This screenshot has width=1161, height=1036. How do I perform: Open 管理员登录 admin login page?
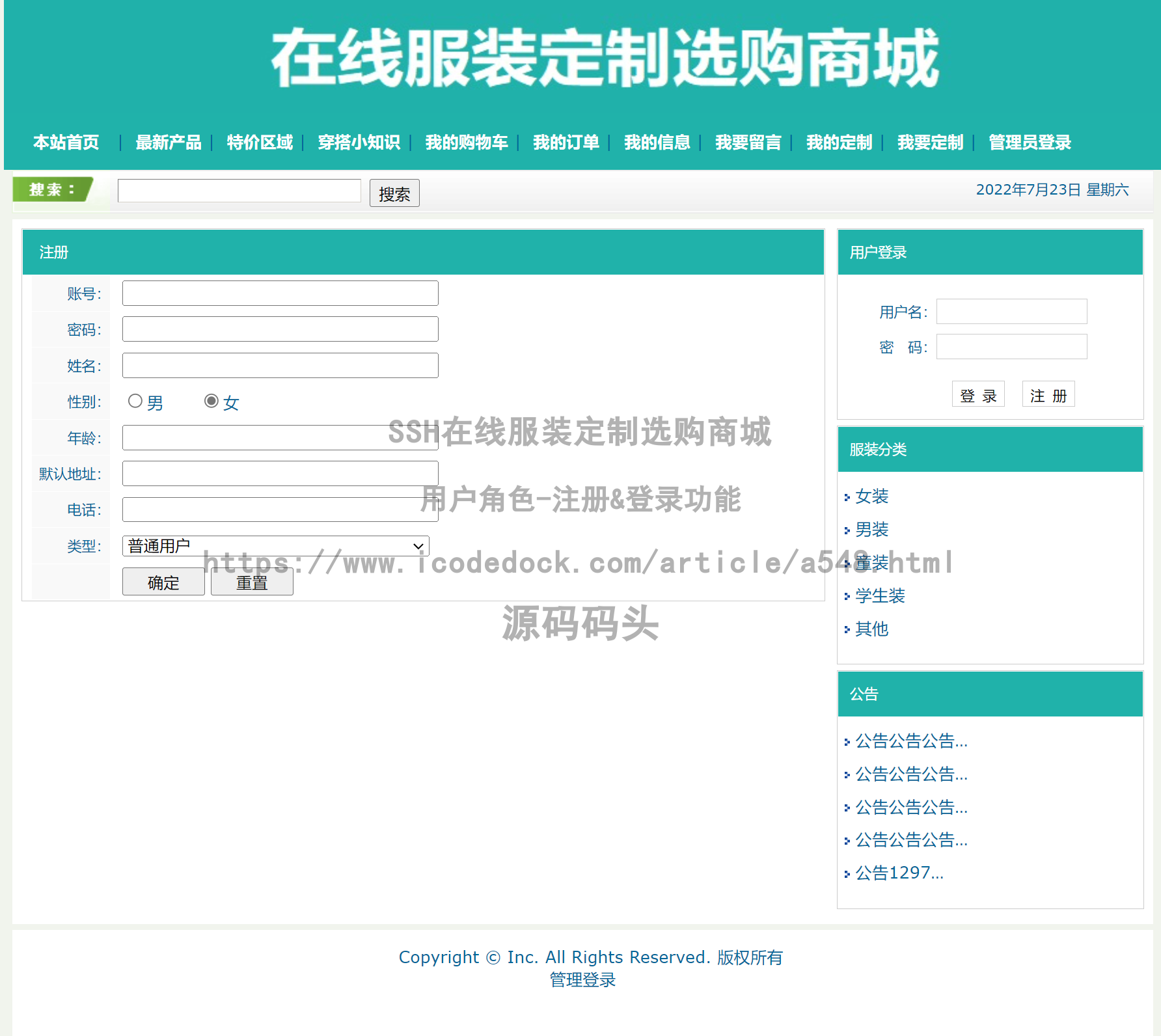(x=1029, y=143)
